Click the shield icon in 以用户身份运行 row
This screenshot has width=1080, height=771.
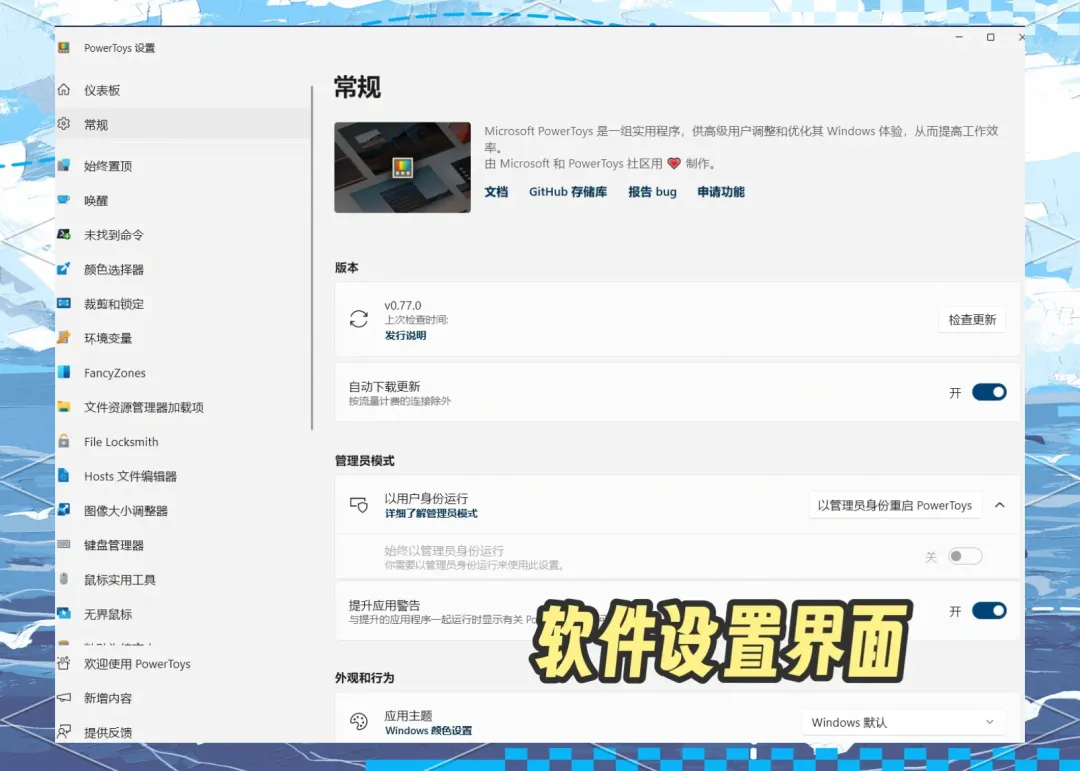[x=359, y=505]
